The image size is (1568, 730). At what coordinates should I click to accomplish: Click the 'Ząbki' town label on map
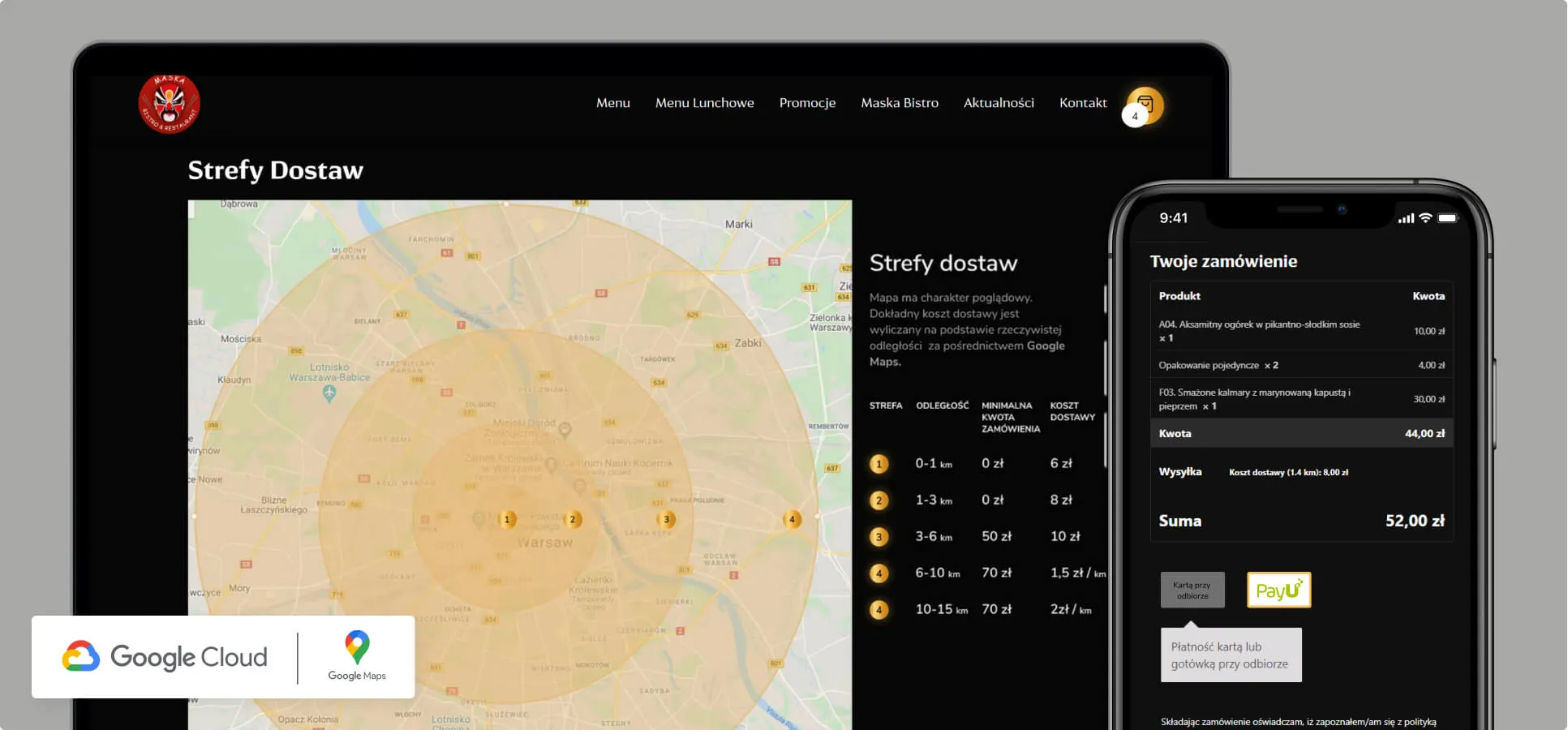click(748, 343)
